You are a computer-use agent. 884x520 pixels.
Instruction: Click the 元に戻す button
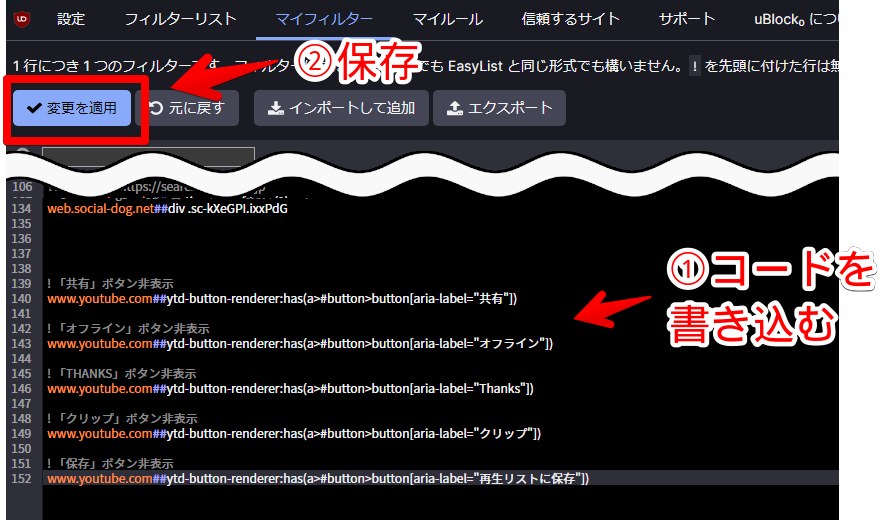coord(187,108)
